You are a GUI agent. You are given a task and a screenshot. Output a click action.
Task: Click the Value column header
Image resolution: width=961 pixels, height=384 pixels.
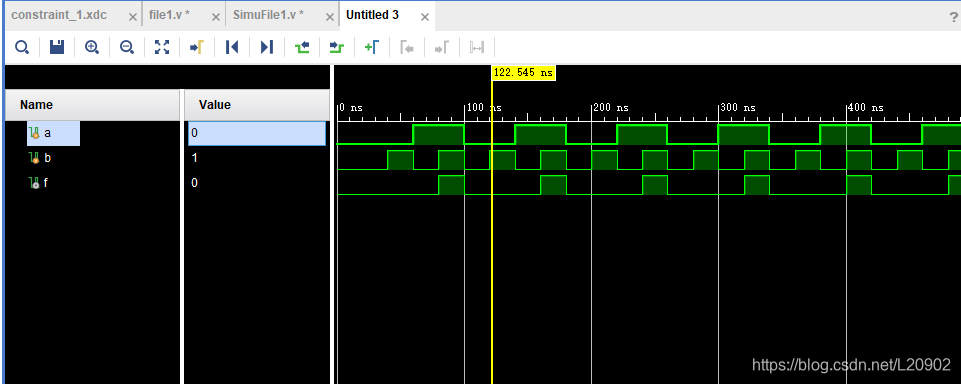[x=257, y=105]
